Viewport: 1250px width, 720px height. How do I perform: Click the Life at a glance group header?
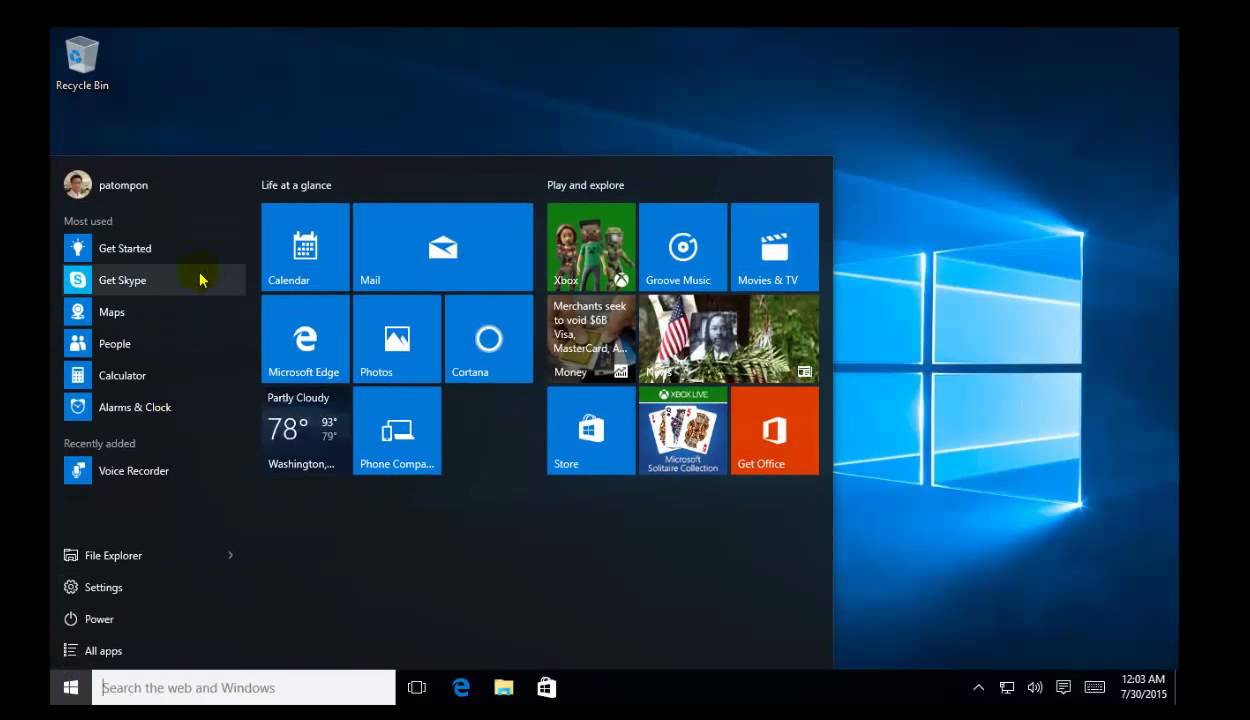pos(297,185)
